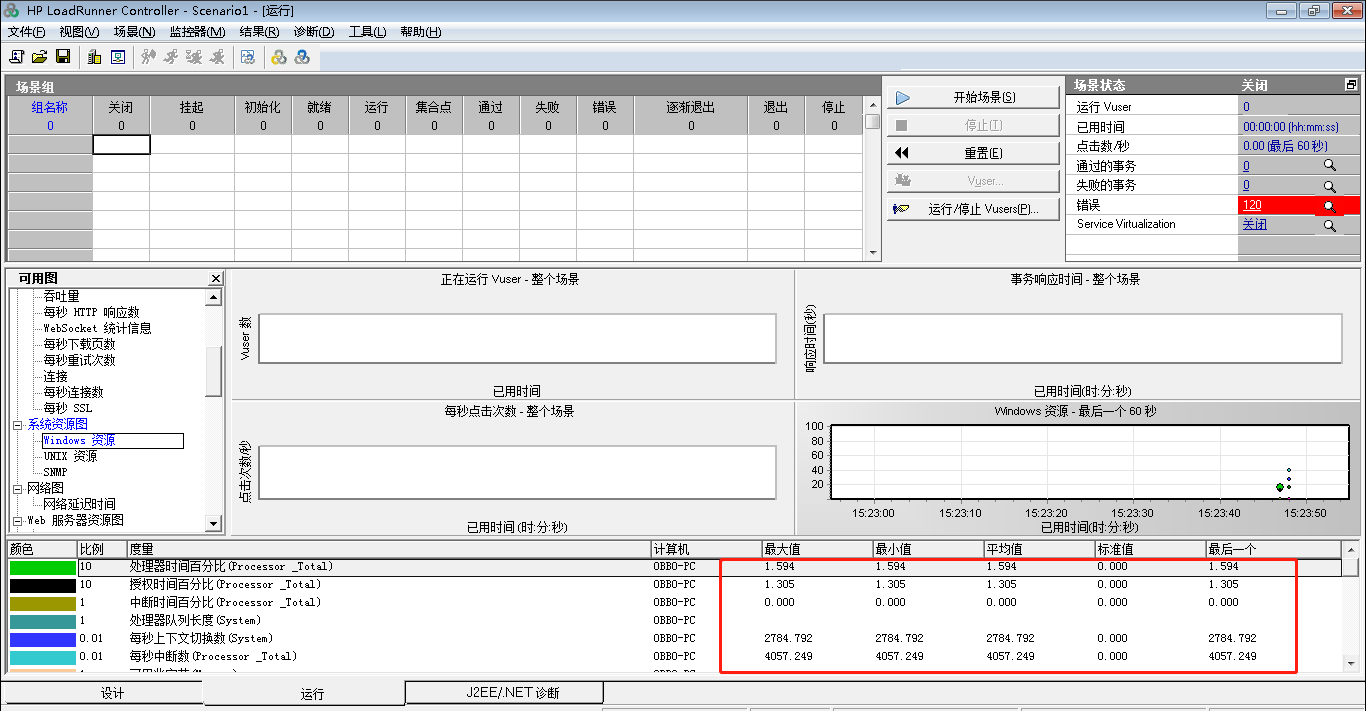Click the 重置(E) button
Viewport: 1366px width, 711px height.
tap(973, 153)
